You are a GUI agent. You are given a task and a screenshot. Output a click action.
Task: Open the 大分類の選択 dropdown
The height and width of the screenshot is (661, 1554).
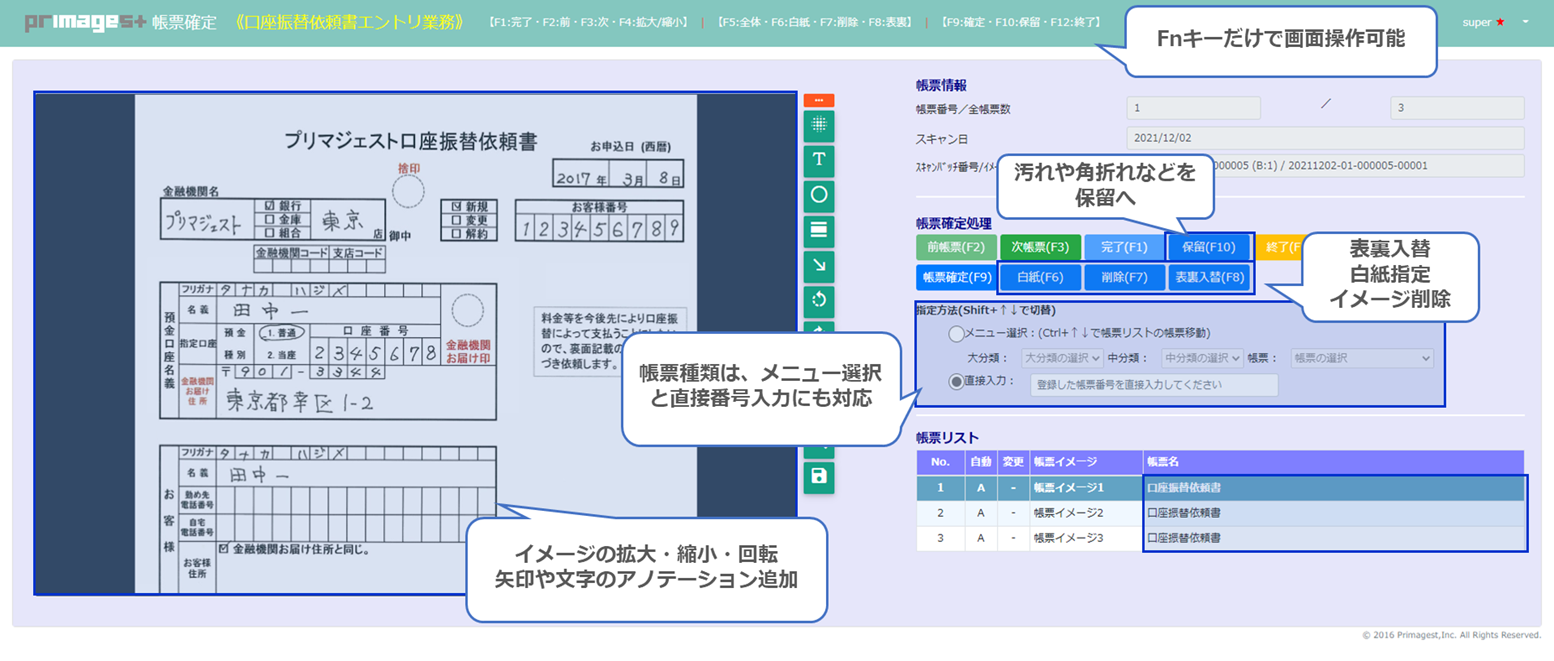pyautogui.click(x=1062, y=358)
